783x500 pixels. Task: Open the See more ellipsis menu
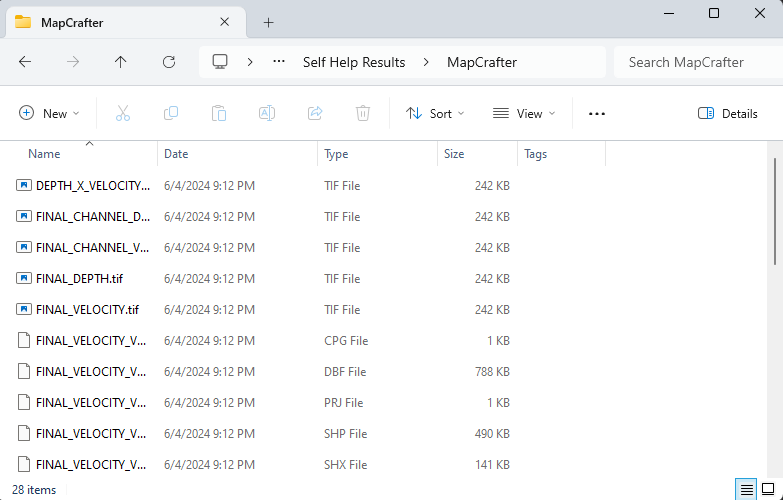(x=597, y=114)
